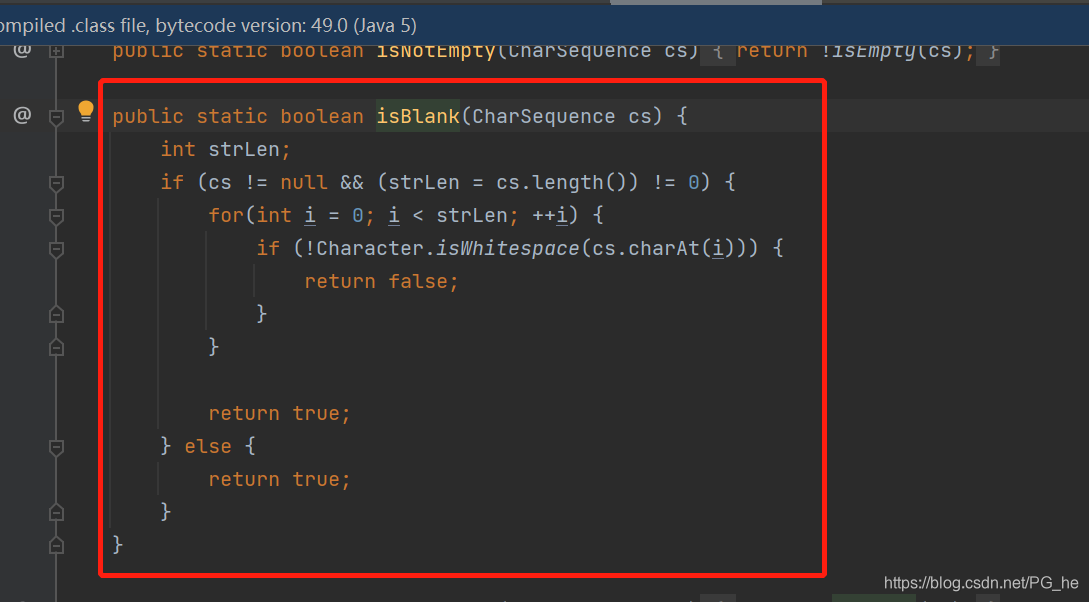This screenshot has height=602, width=1089.
Task: Click the yellow lightbulb intention icon
Action: (85, 111)
